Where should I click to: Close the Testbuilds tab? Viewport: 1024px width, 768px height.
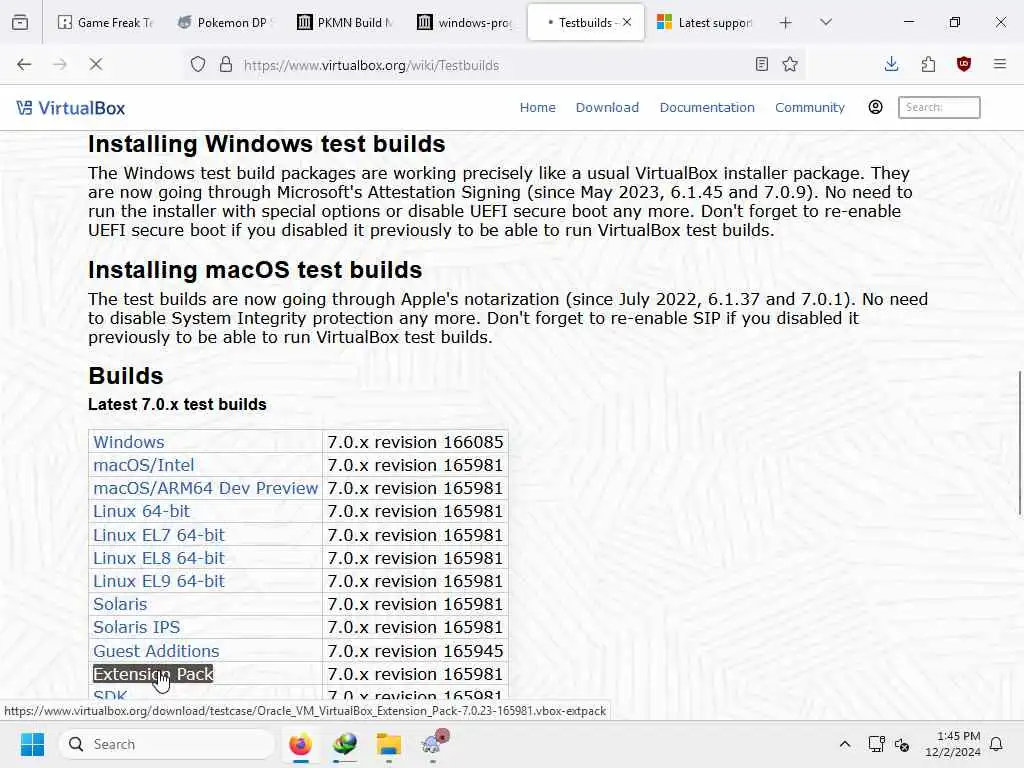click(627, 22)
